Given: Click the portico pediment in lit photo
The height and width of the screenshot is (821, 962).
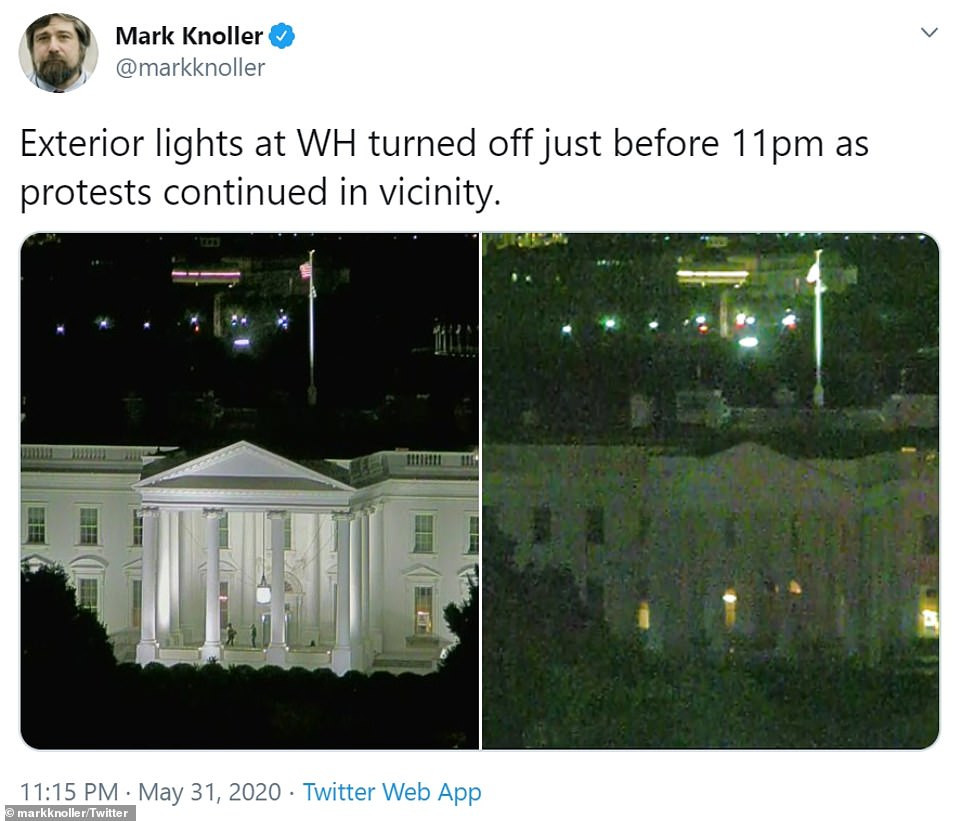Looking at the screenshot, I should click(245, 464).
